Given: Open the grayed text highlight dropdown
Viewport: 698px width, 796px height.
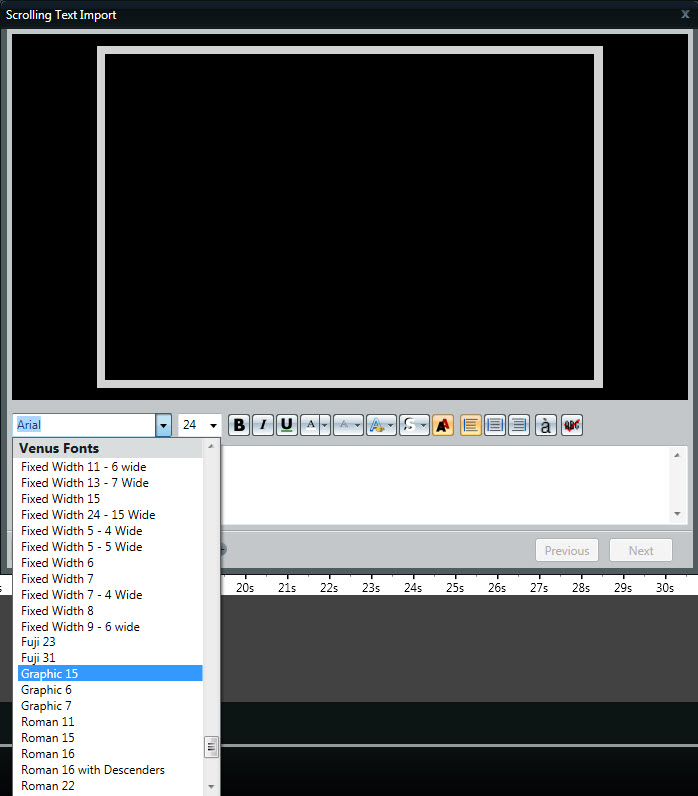Looking at the screenshot, I should point(348,425).
